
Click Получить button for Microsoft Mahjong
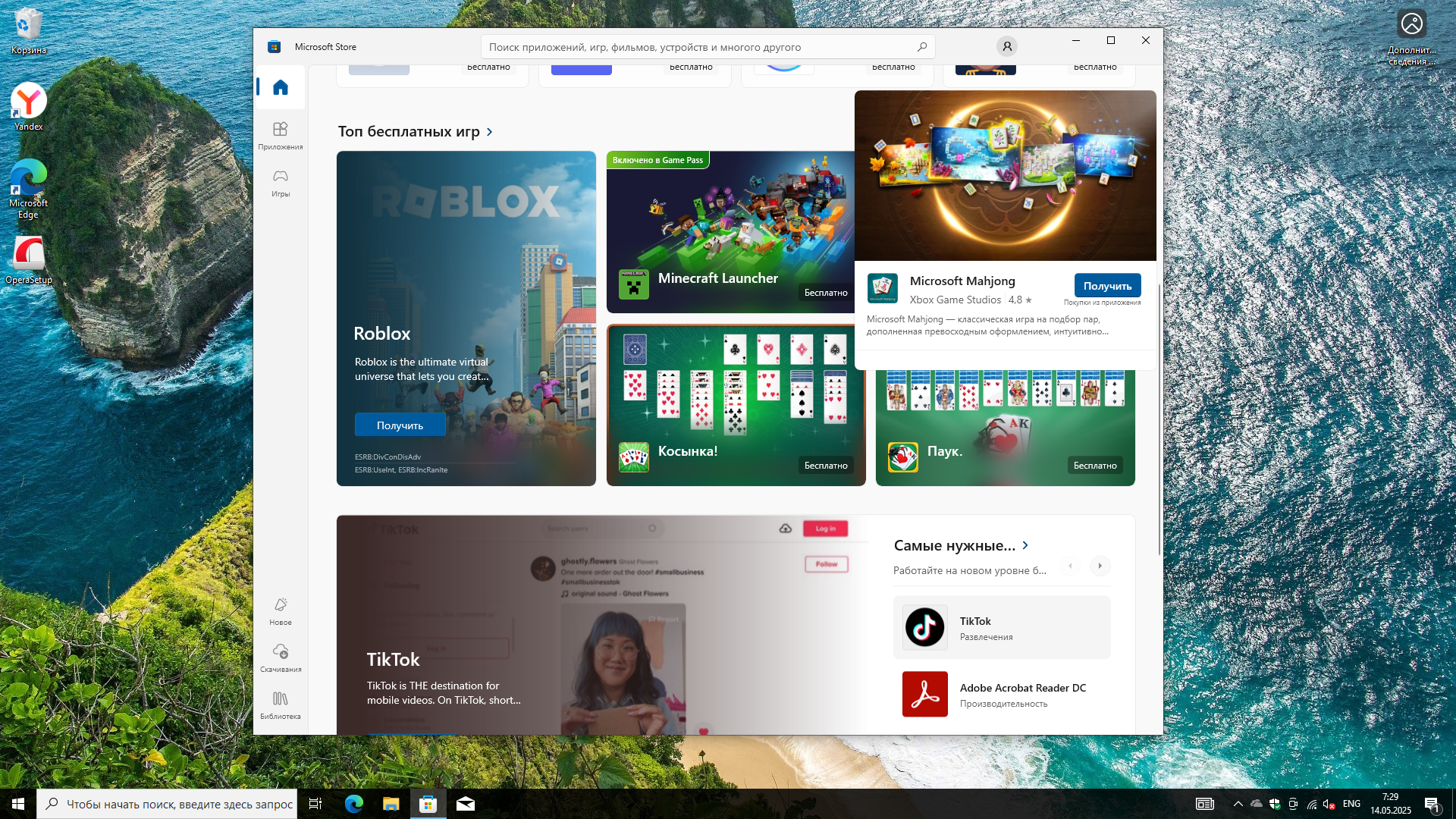[x=1107, y=286]
